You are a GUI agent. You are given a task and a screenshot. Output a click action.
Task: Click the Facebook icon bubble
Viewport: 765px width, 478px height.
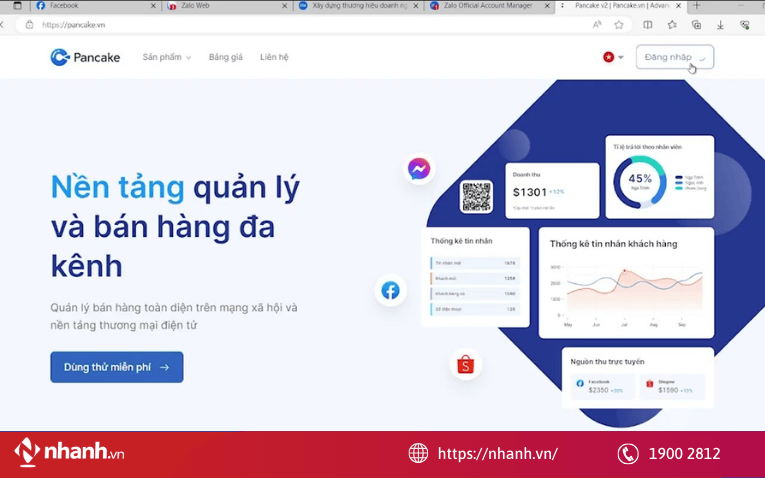pyautogui.click(x=390, y=290)
